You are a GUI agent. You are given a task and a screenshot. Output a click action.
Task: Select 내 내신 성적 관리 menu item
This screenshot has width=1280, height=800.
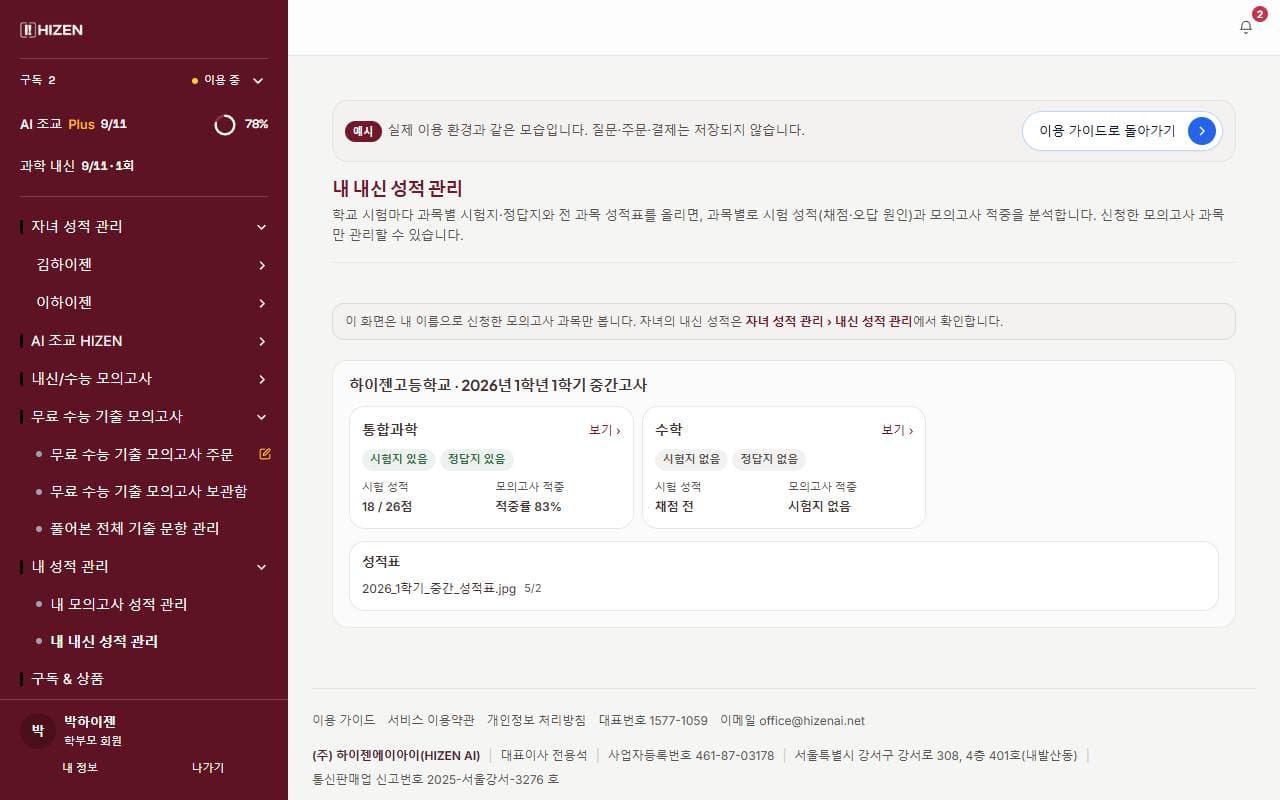[x=104, y=641]
